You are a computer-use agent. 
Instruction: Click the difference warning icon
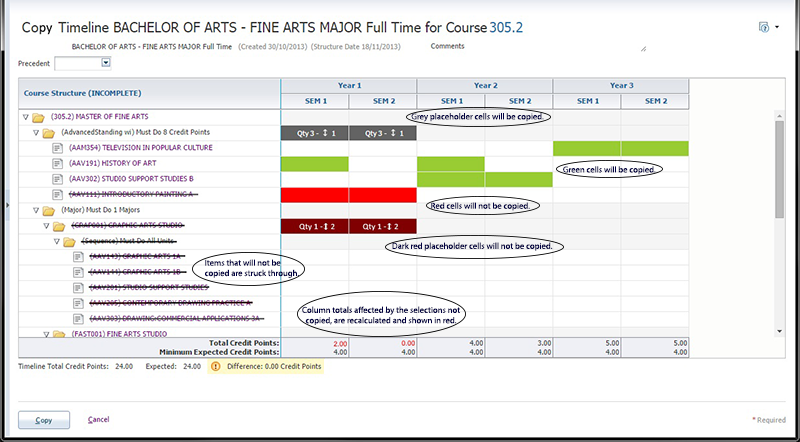point(214,367)
